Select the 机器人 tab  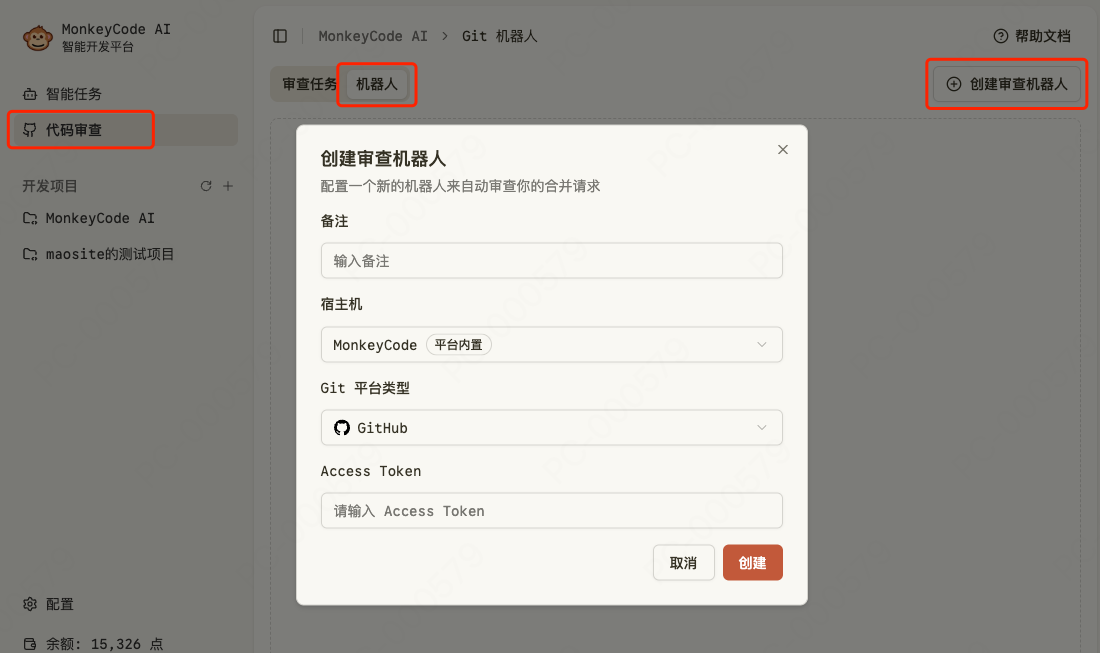coord(376,84)
